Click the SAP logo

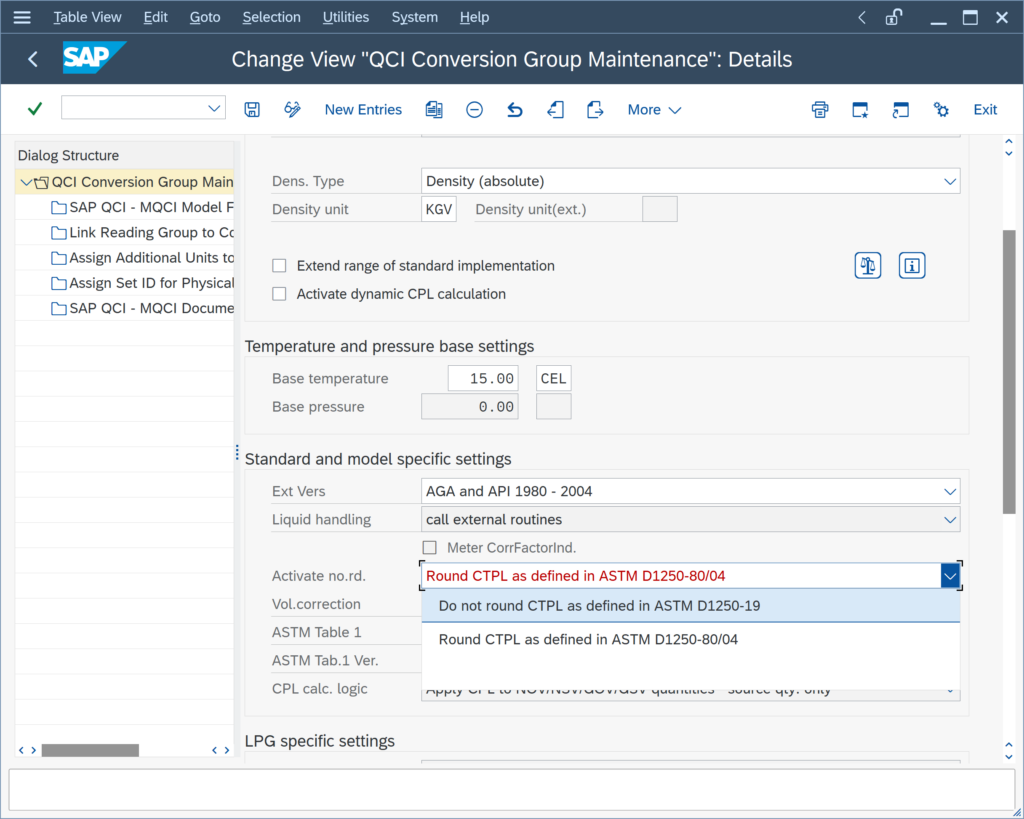pos(93,58)
